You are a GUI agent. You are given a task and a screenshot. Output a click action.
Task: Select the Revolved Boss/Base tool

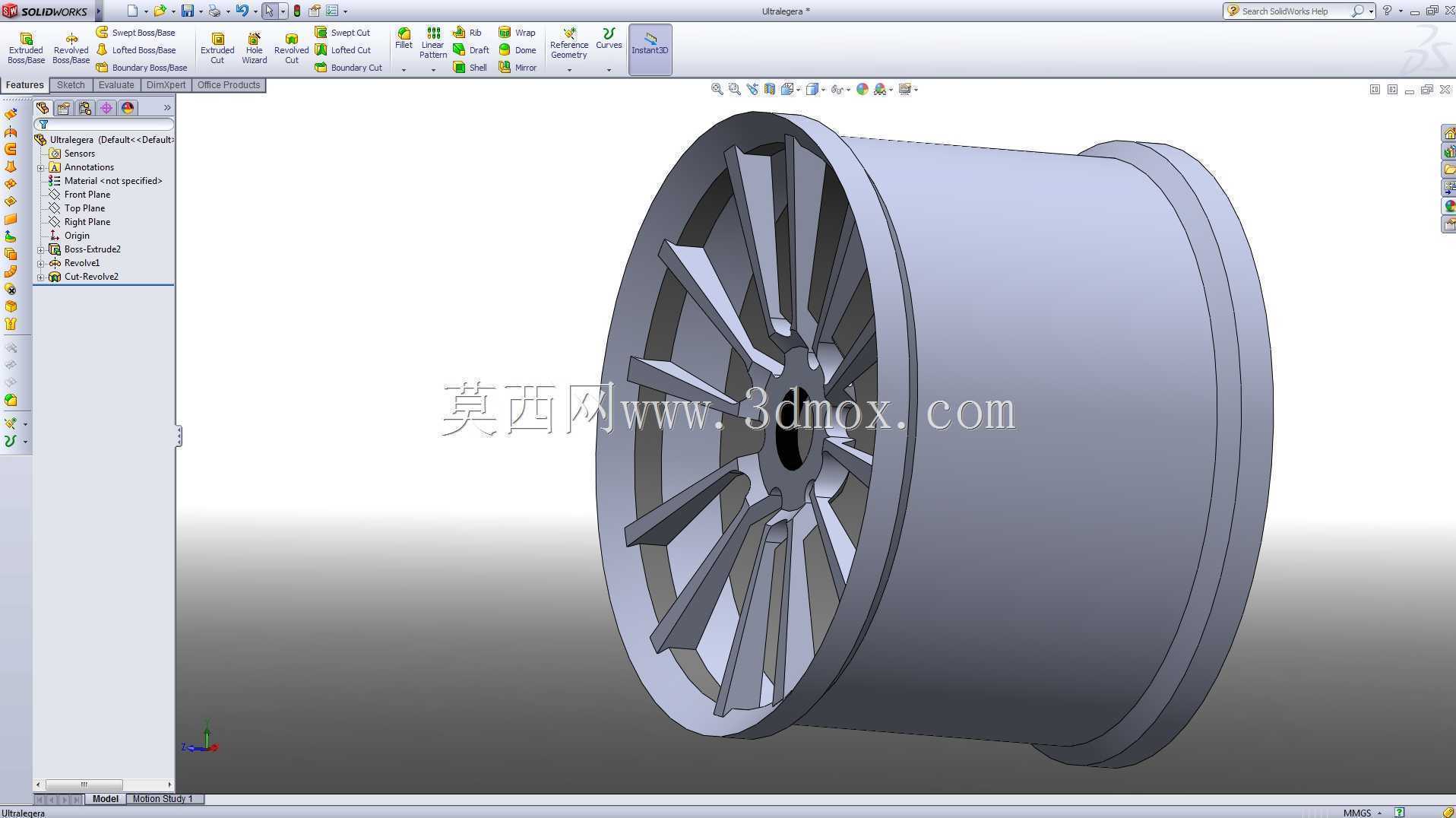(x=71, y=49)
